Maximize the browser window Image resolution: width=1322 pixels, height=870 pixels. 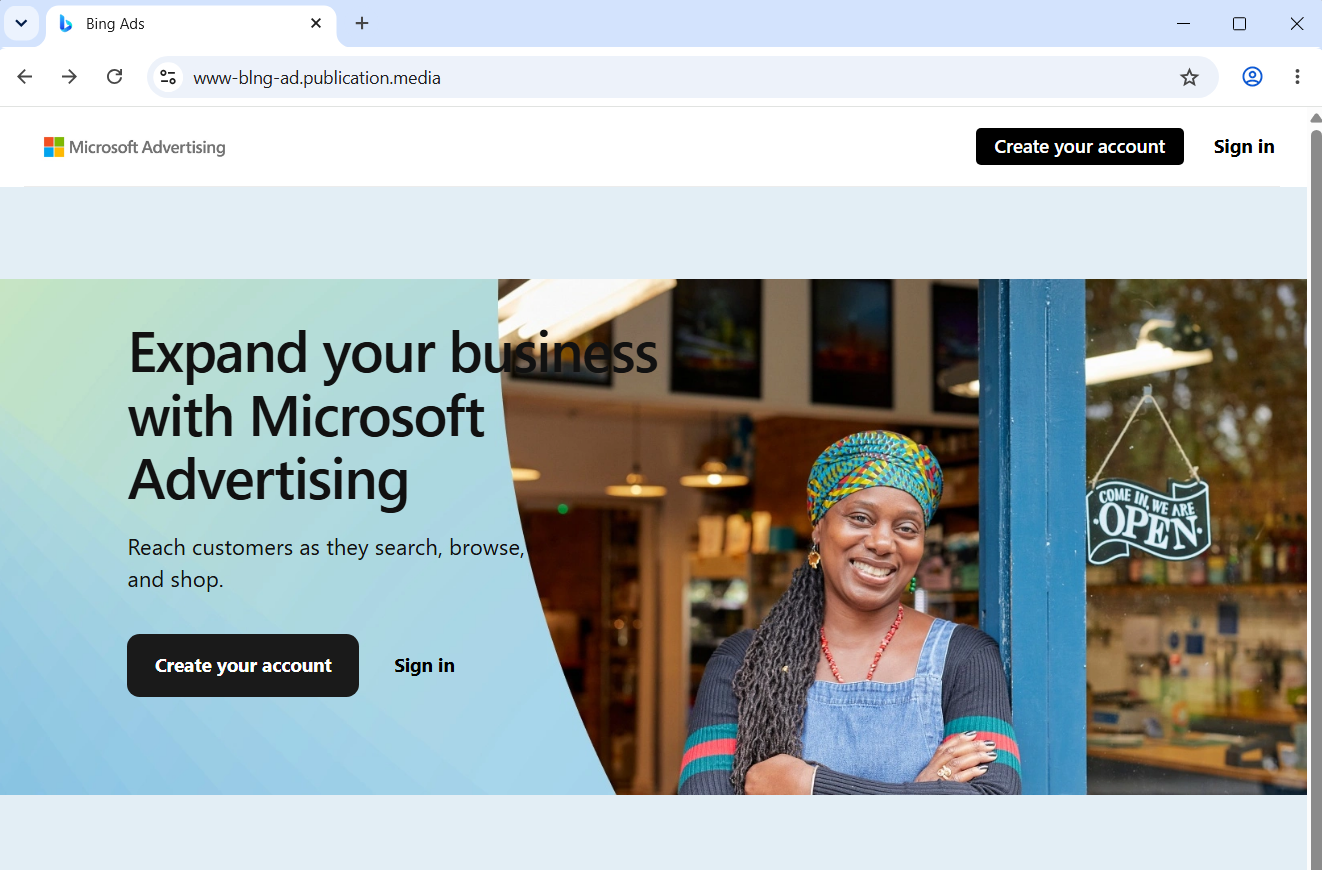pyautogui.click(x=1240, y=23)
